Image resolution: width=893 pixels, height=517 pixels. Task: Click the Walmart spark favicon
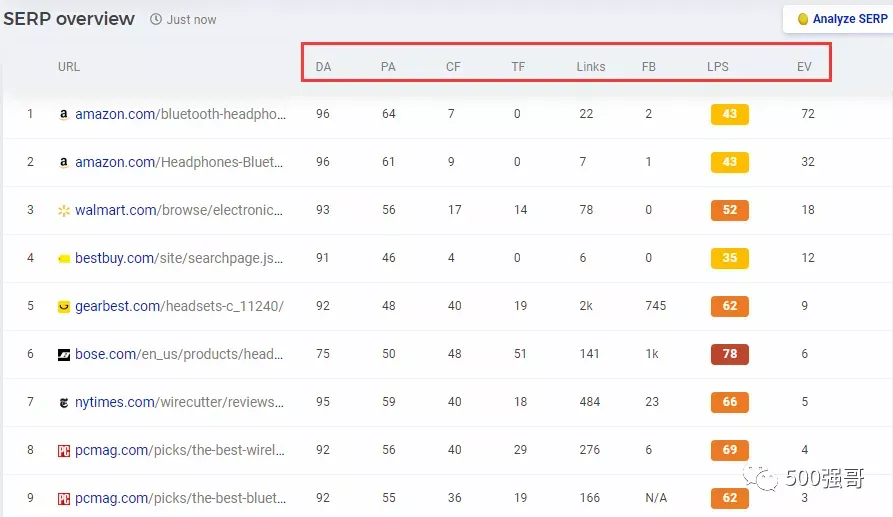(64, 211)
